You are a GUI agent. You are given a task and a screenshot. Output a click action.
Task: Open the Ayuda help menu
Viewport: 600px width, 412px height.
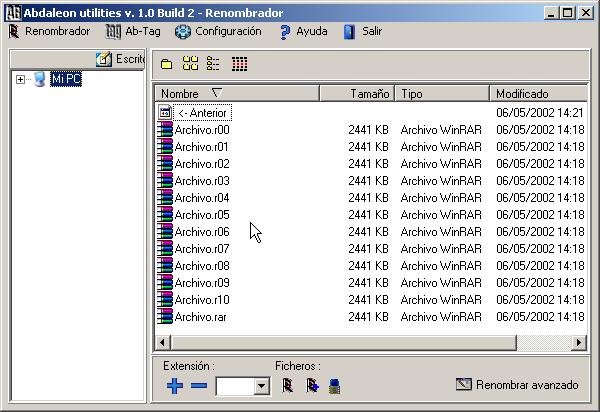(302, 31)
